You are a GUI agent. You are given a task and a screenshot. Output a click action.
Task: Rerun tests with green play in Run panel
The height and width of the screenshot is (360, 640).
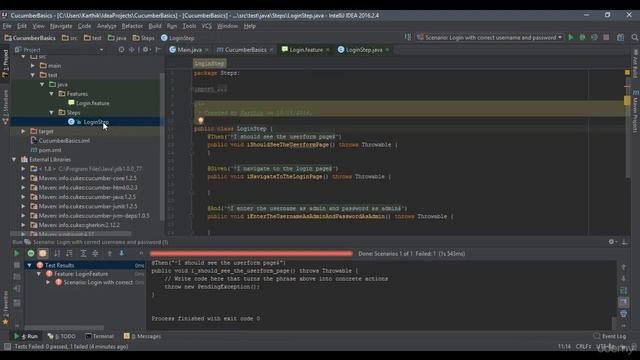pos(17,253)
